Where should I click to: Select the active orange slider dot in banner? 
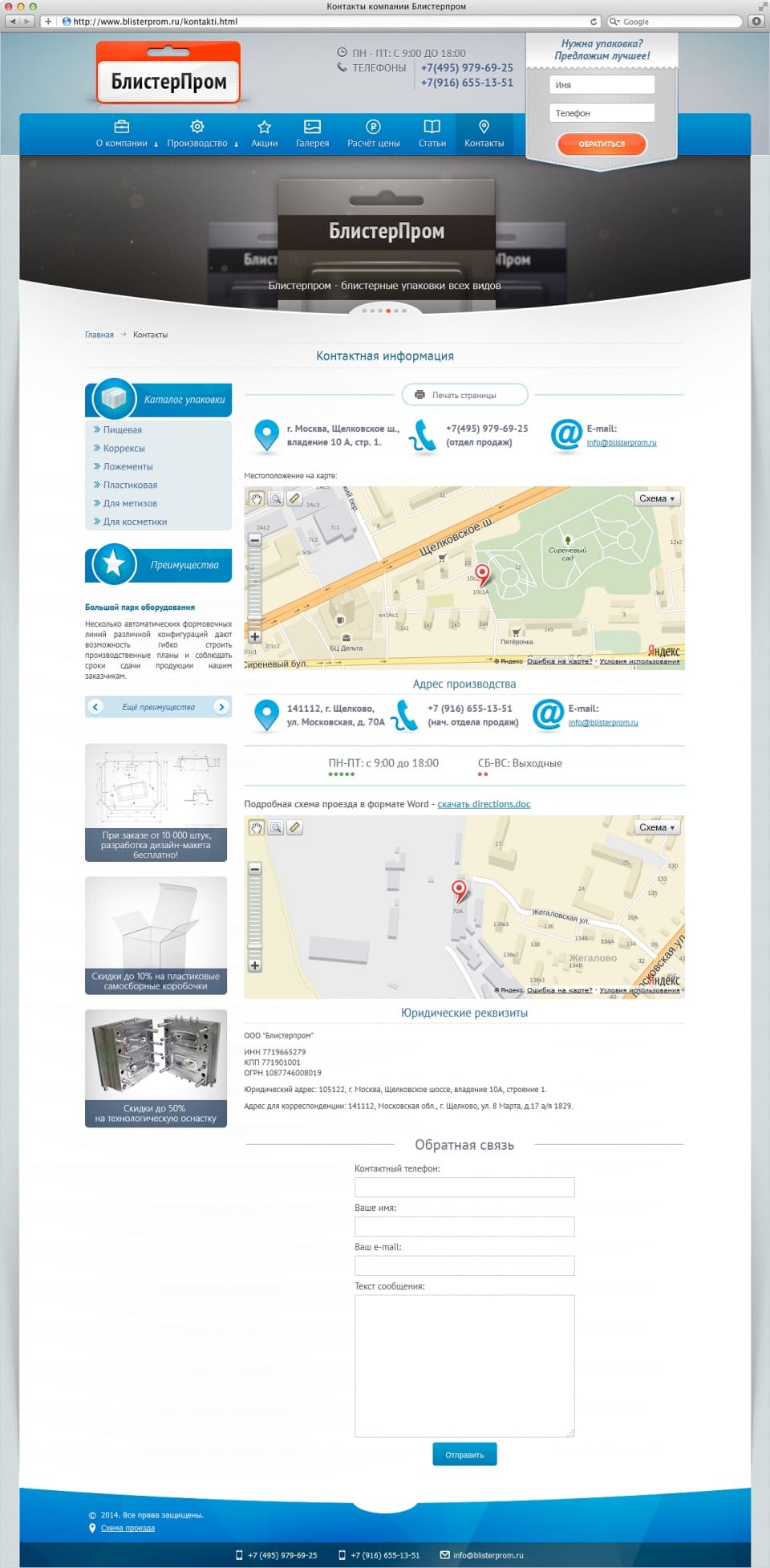[x=388, y=311]
